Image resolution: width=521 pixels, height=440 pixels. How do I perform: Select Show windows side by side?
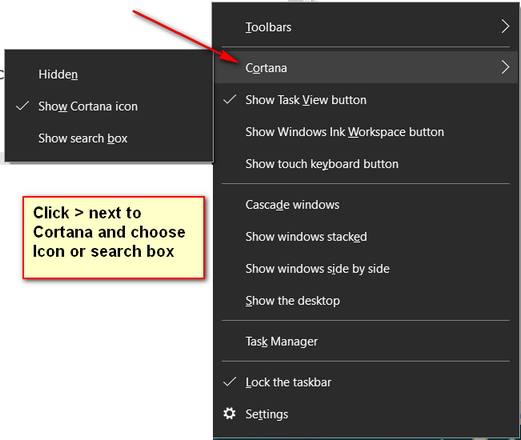(366, 269)
